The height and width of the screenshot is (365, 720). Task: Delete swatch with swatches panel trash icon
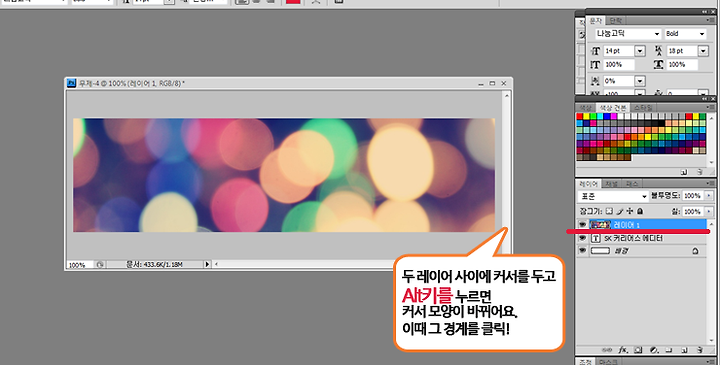click(x=700, y=172)
